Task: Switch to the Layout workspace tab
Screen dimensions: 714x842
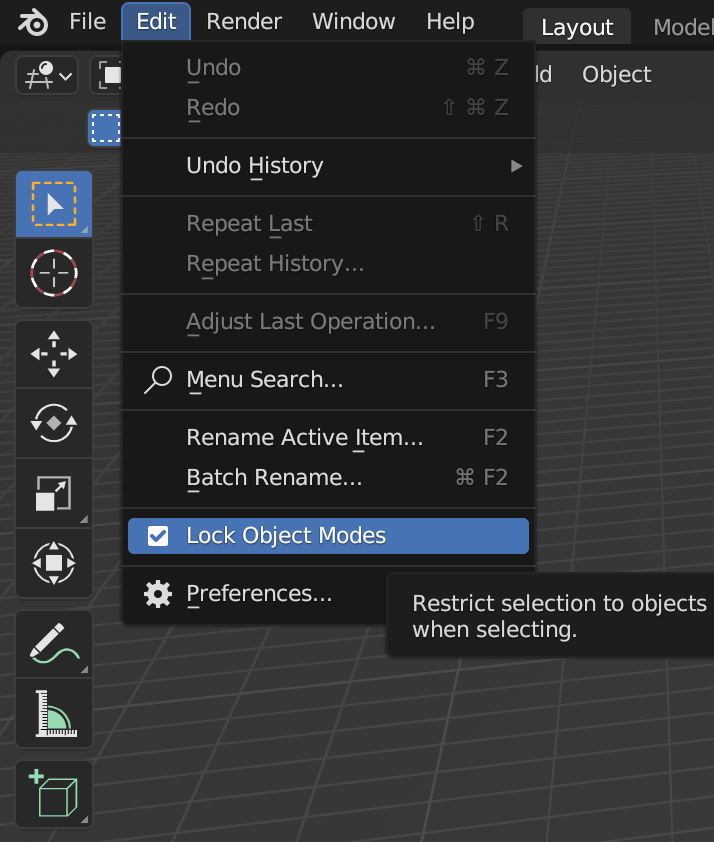Action: [x=576, y=27]
